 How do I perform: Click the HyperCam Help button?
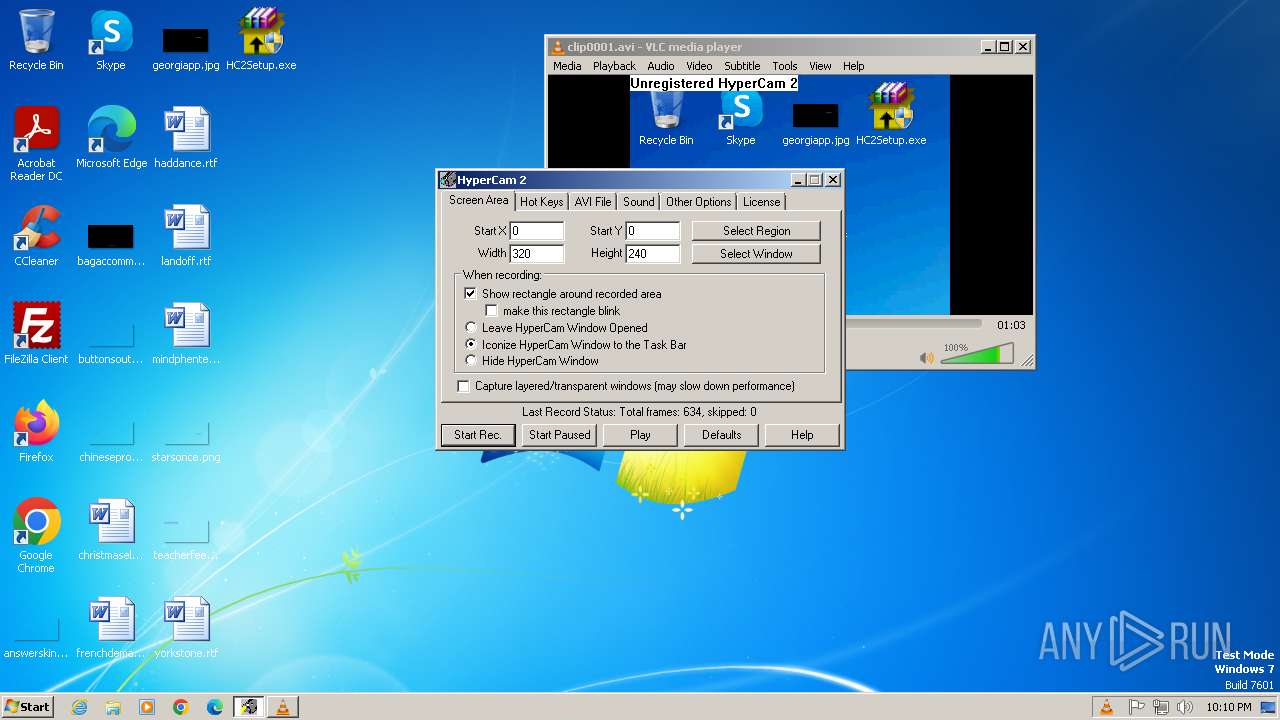click(x=802, y=435)
